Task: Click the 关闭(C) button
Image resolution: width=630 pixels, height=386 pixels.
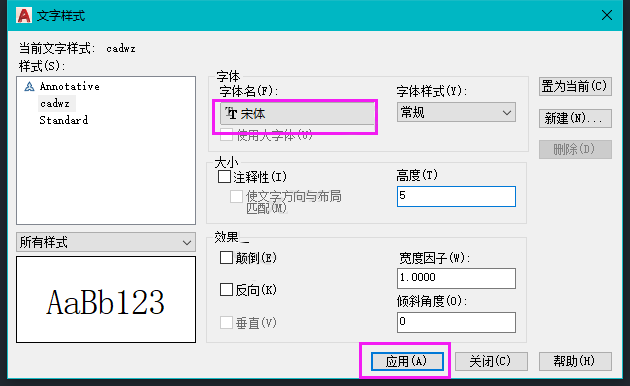Action: coord(491,361)
